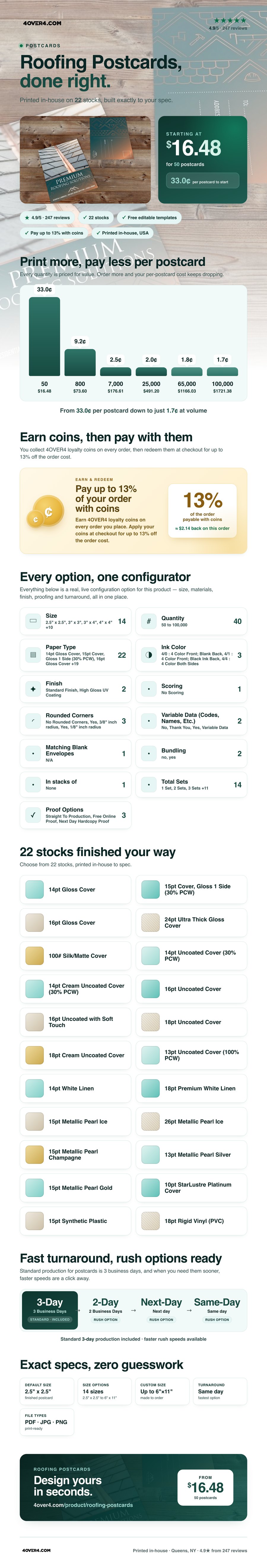This screenshot has width=267, height=1568.
Task: Click the Free editable templates badge
Action: click(149, 217)
